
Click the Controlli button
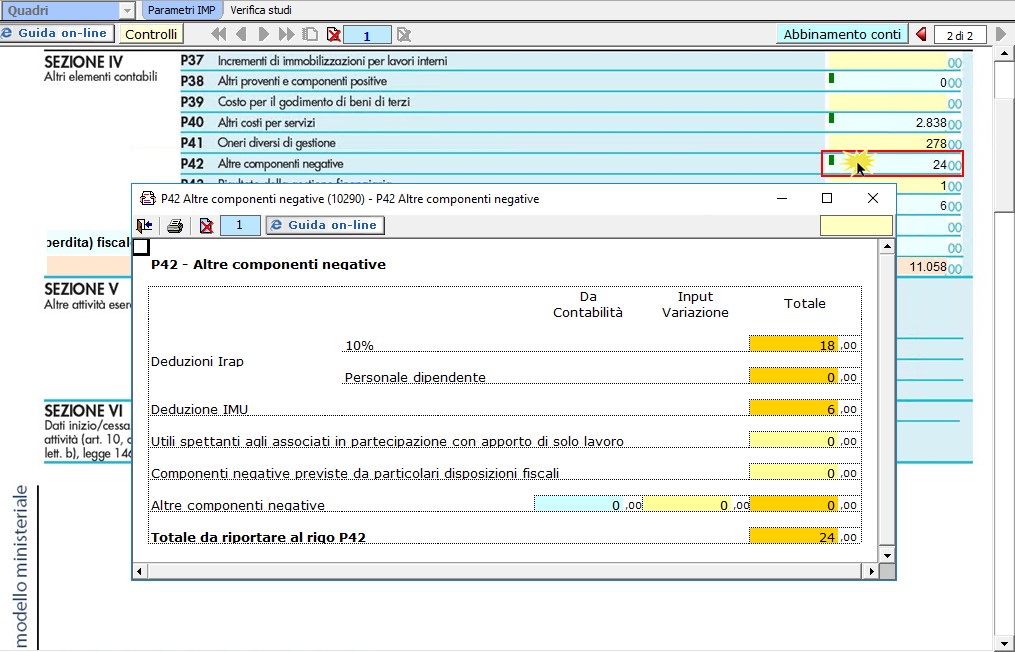[x=151, y=34]
